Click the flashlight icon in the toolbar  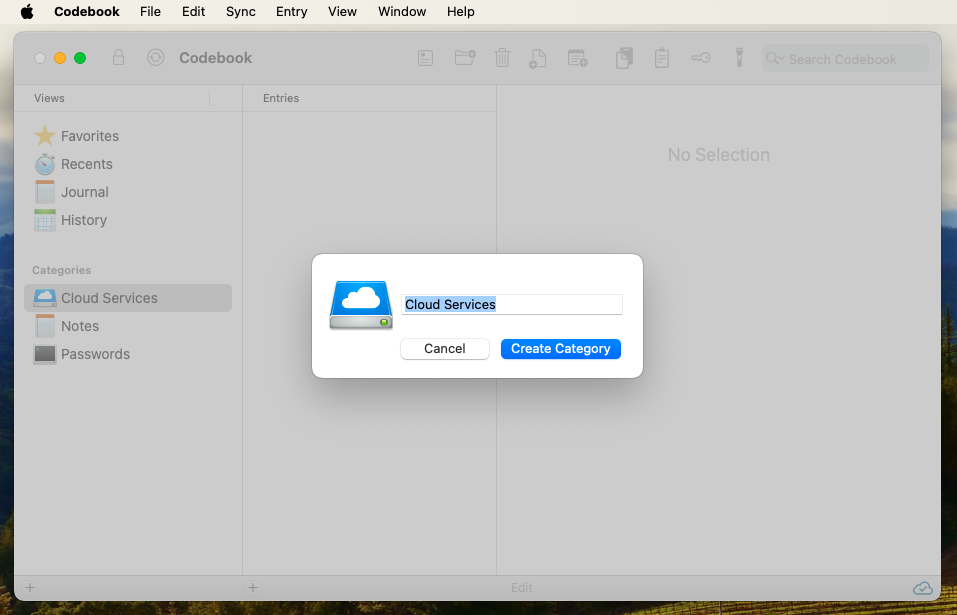pos(739,57)
